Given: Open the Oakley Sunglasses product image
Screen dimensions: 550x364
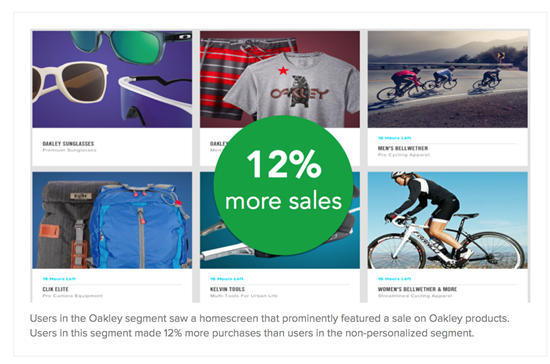Looking at the screenshot, I should [x=112, y=79].
